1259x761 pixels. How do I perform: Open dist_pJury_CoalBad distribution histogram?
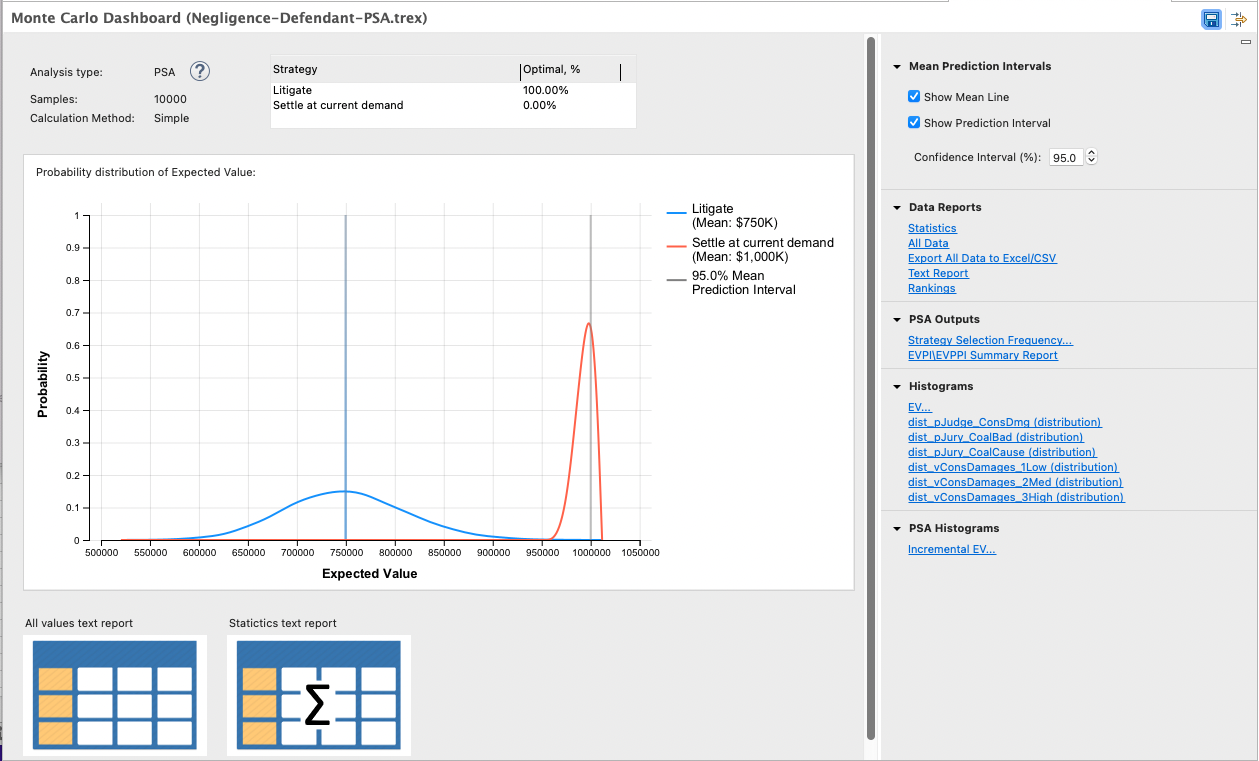click(995, 437)
